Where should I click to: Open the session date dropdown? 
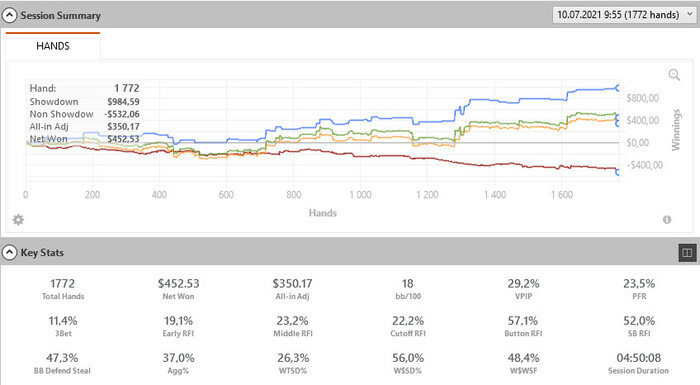click(x=624, y=15)
